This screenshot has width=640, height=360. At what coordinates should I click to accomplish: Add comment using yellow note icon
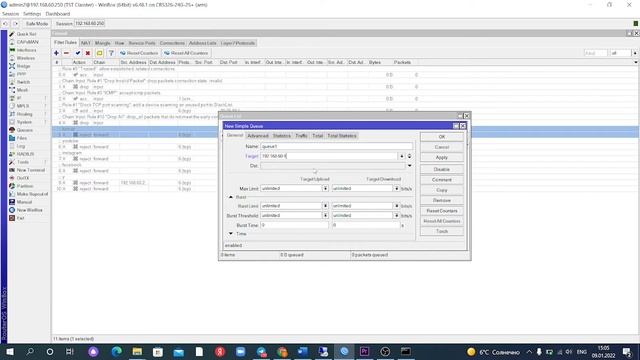click(x=99, y=53)
